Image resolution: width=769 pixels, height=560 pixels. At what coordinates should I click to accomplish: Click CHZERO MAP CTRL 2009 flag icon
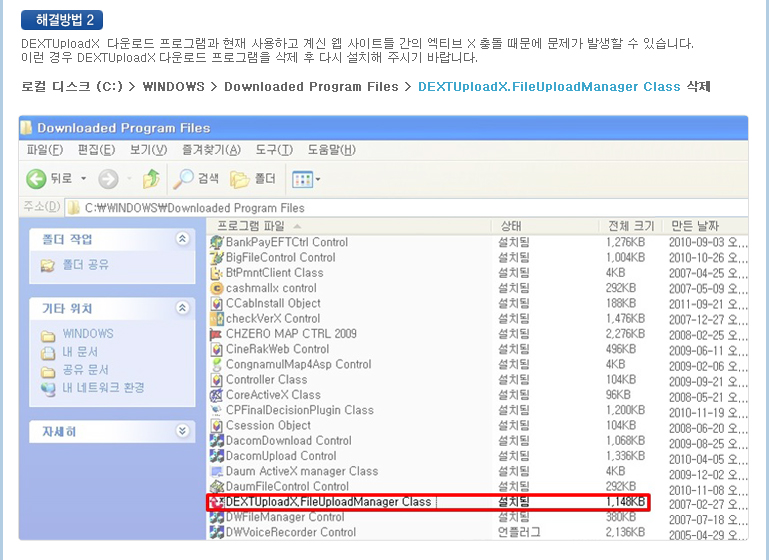[x=216, y=334]
